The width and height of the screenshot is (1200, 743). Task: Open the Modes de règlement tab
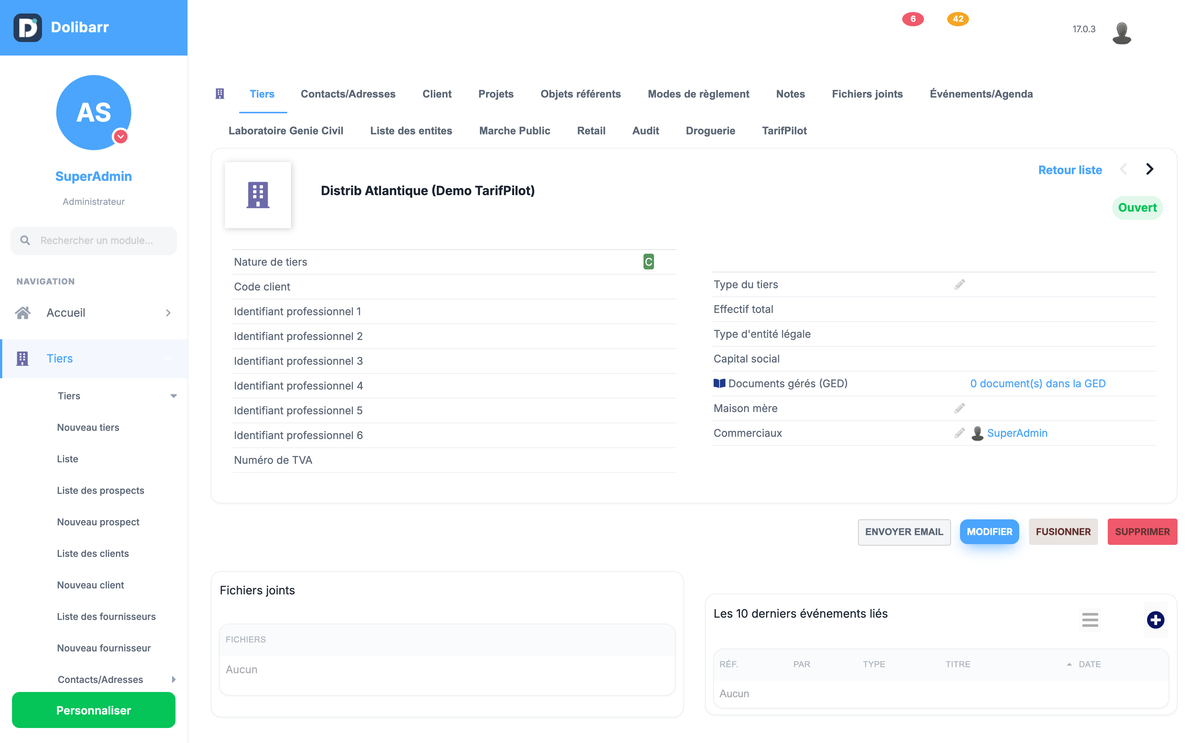coord(698,94)
